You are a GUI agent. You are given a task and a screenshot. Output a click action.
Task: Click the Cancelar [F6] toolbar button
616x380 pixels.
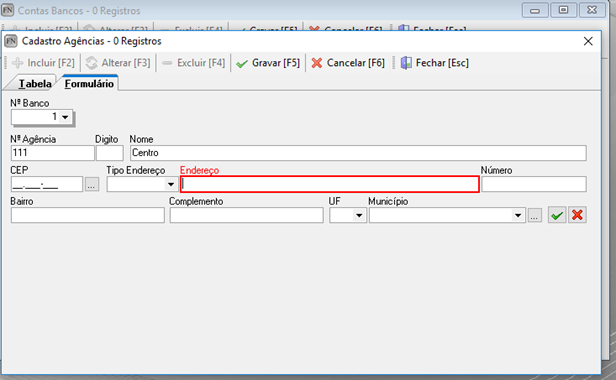tap(348, 63)
